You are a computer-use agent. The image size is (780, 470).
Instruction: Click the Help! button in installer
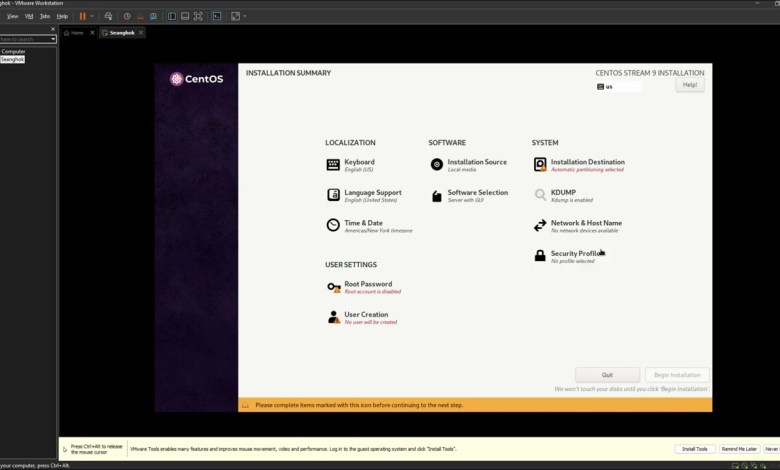point(689,85)
